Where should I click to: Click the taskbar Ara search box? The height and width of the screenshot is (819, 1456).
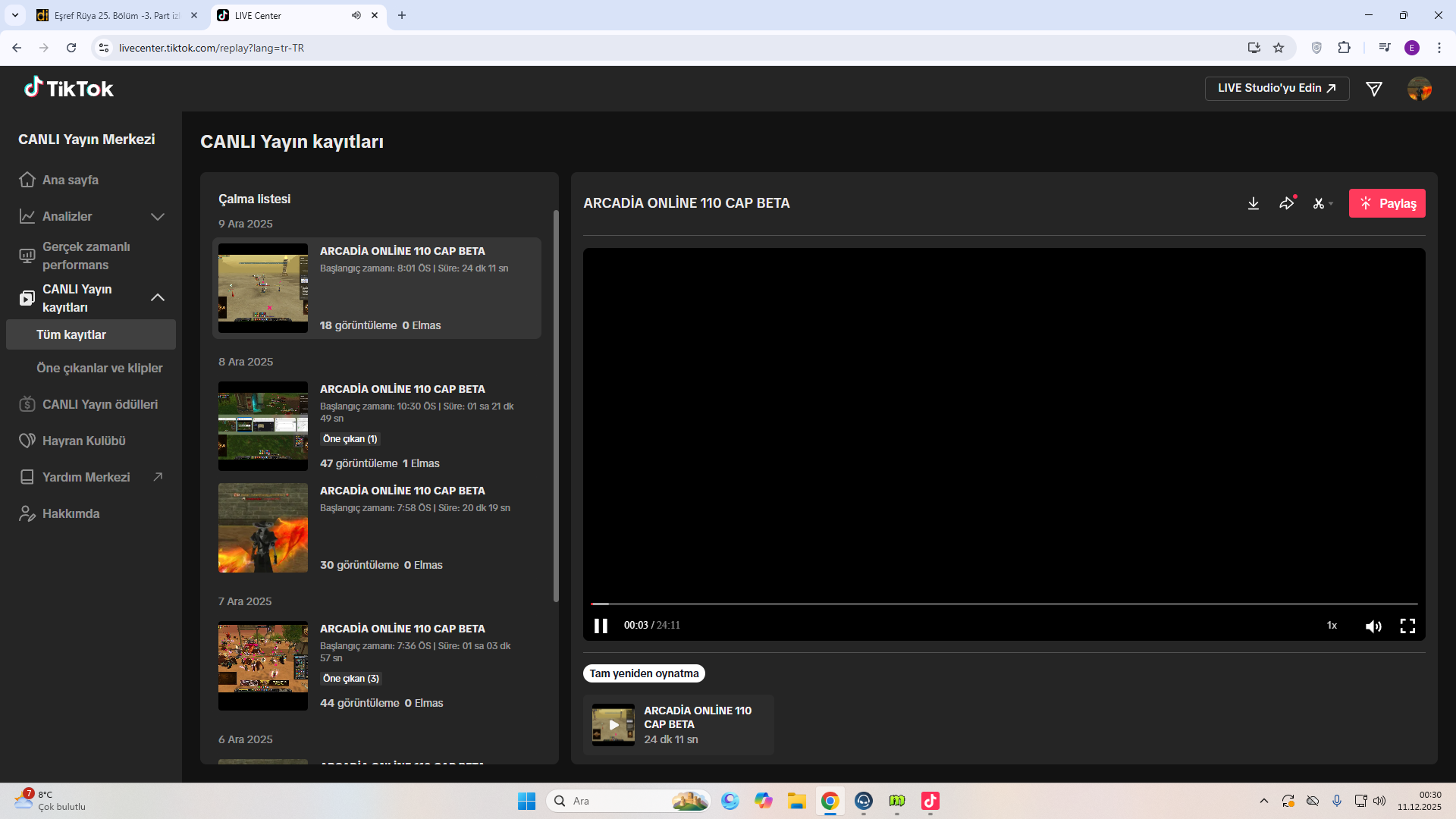628,801
